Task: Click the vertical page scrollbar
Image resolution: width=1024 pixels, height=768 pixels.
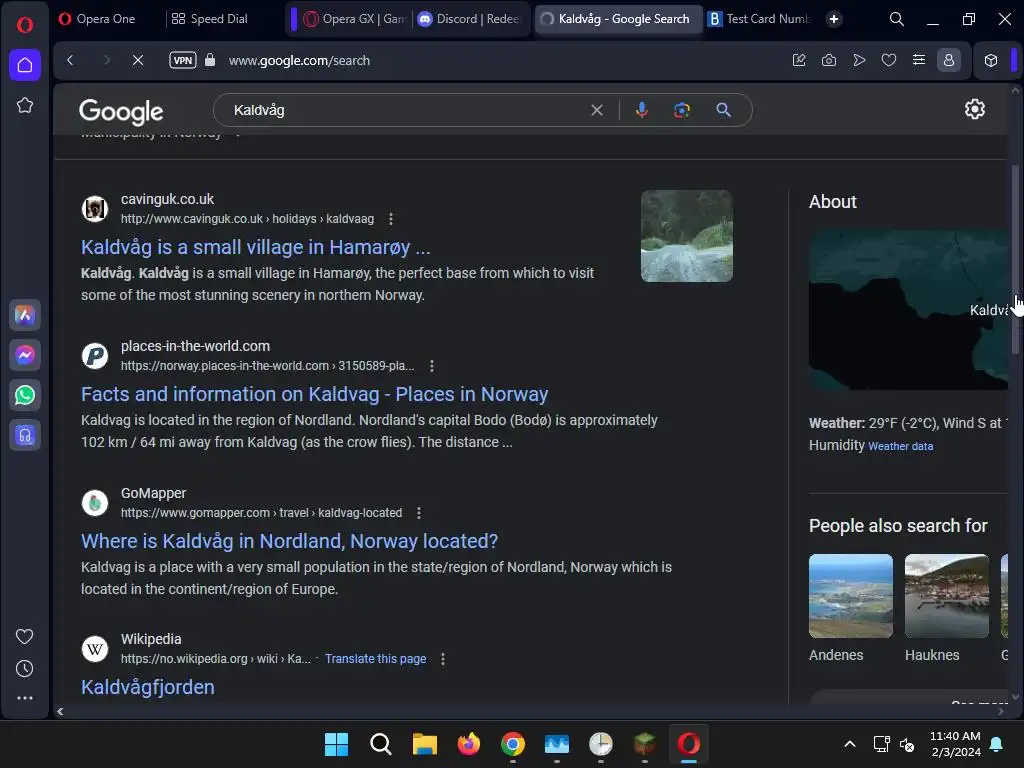Action: click(1015, 259)
